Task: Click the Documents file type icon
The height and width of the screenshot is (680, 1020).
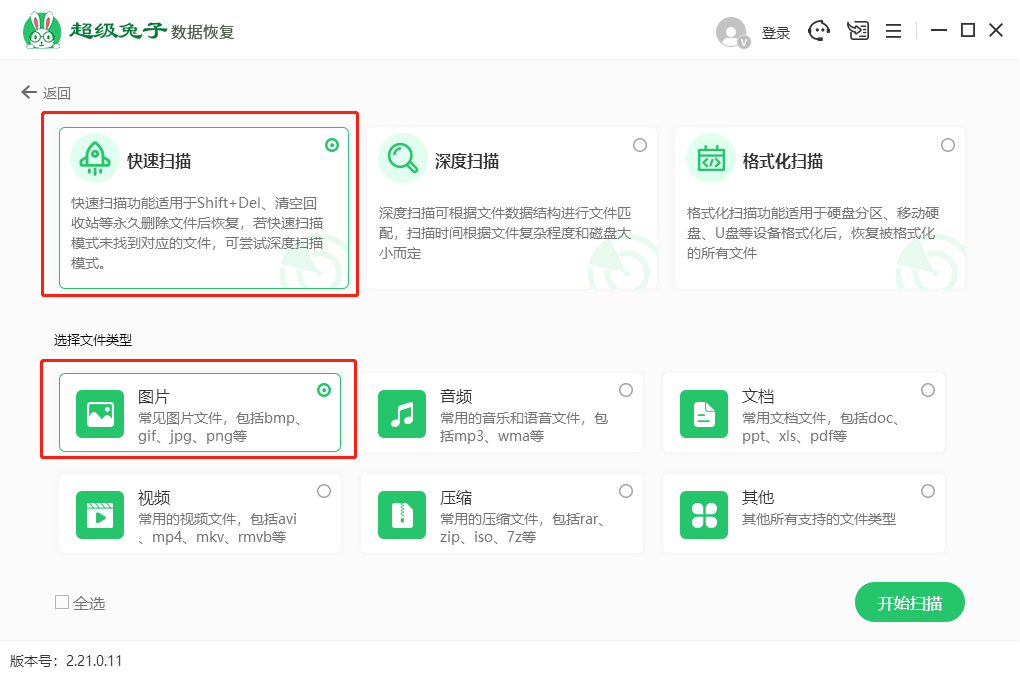Action: (704, 413)
